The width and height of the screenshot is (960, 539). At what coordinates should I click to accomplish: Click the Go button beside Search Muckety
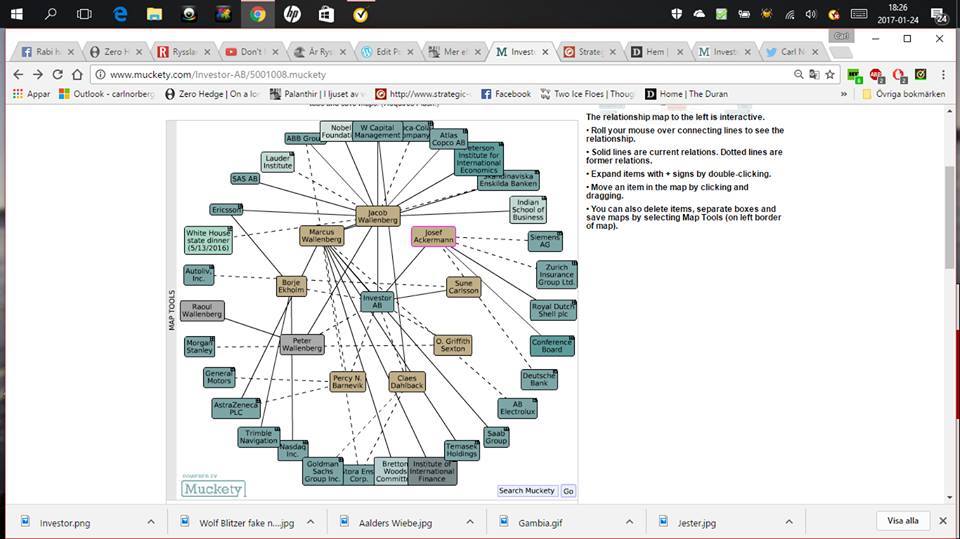tap(568, 491)
